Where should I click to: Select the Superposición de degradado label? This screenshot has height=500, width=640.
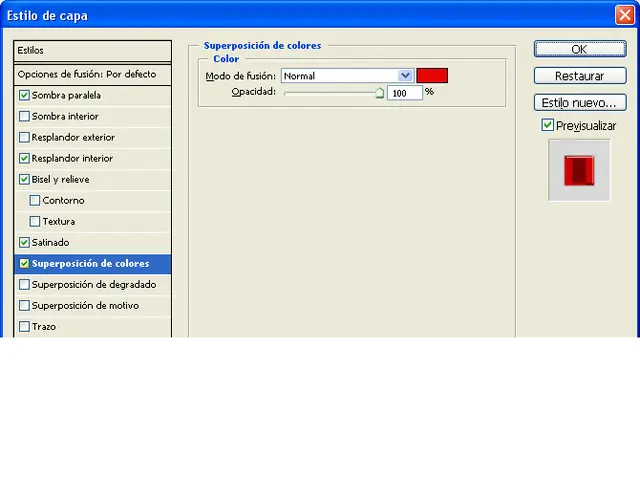(x=94, y=284)
